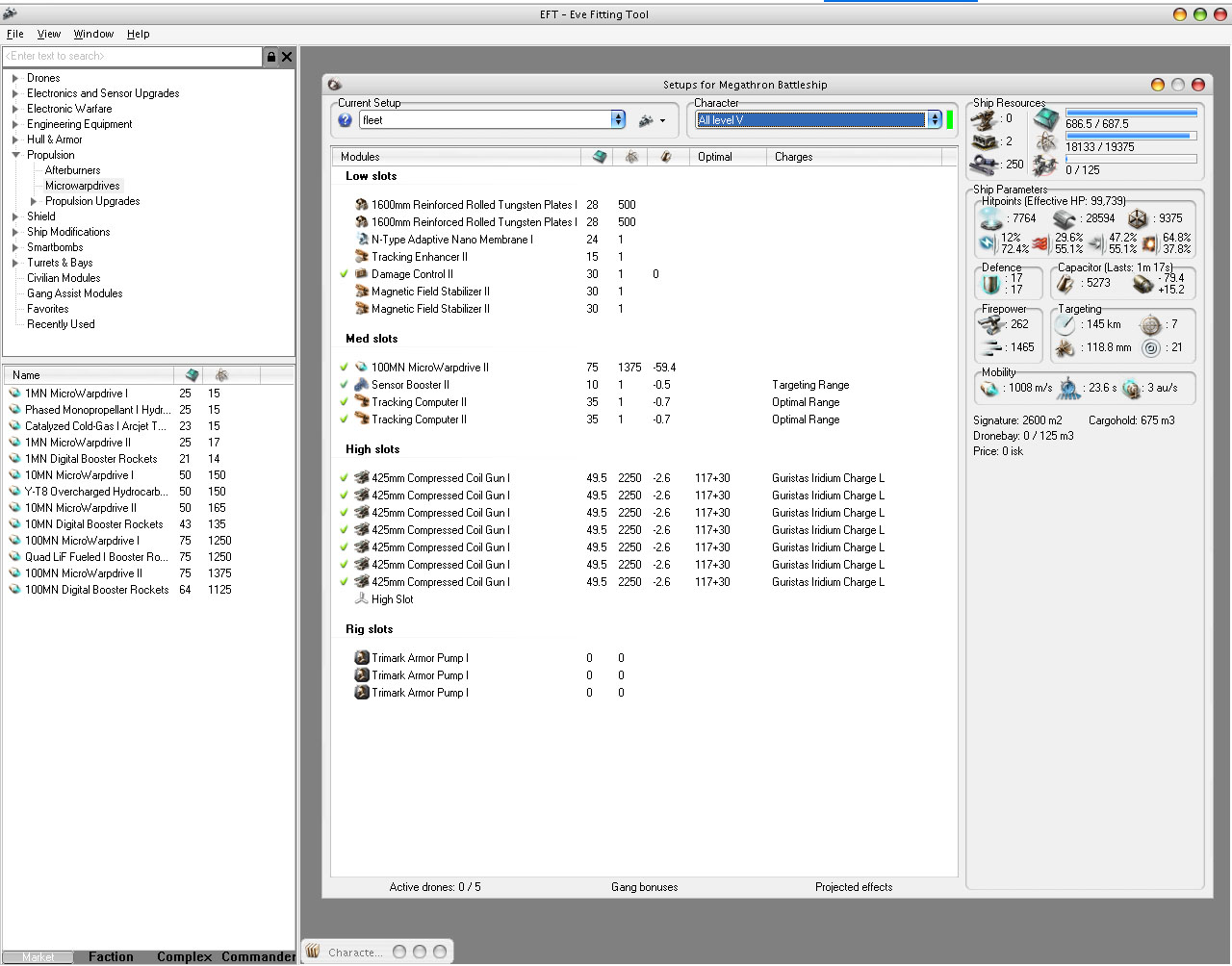The image size is (1232, 966).
Task: Click the Active drones 0 / 5 button
Action: [435, 887]
